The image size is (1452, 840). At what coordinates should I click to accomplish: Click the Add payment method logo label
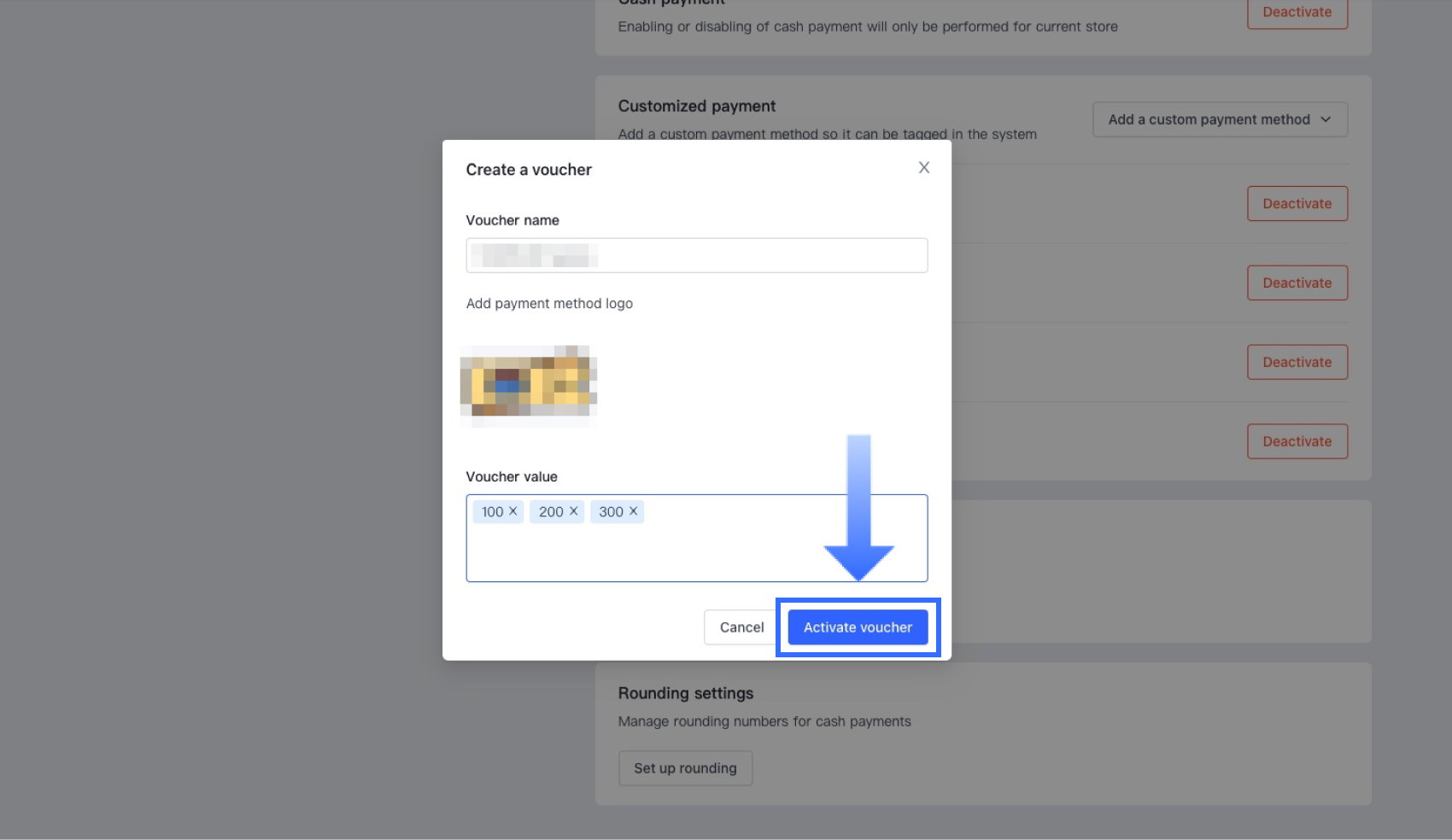549,303
